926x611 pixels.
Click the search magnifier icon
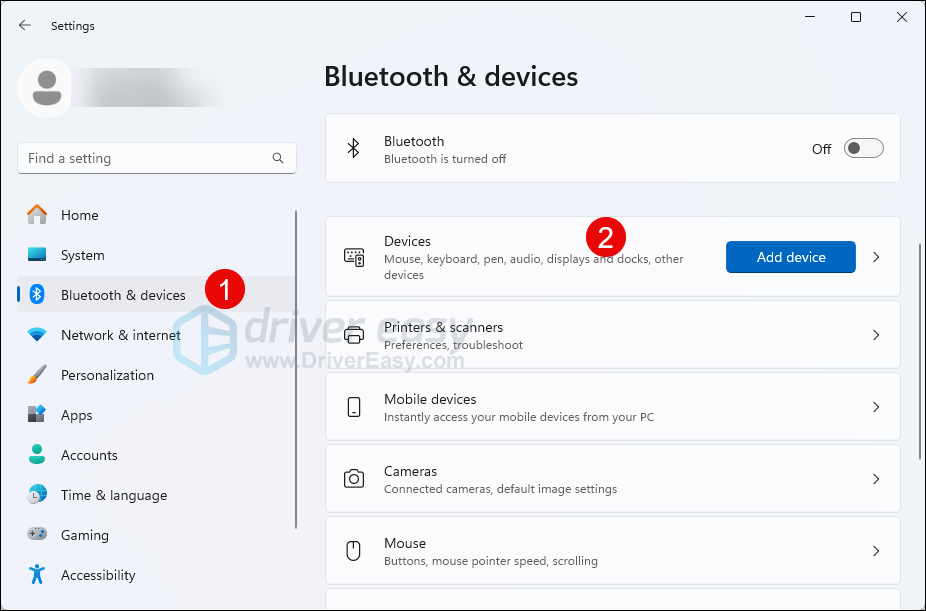click(x=278, y=158)
